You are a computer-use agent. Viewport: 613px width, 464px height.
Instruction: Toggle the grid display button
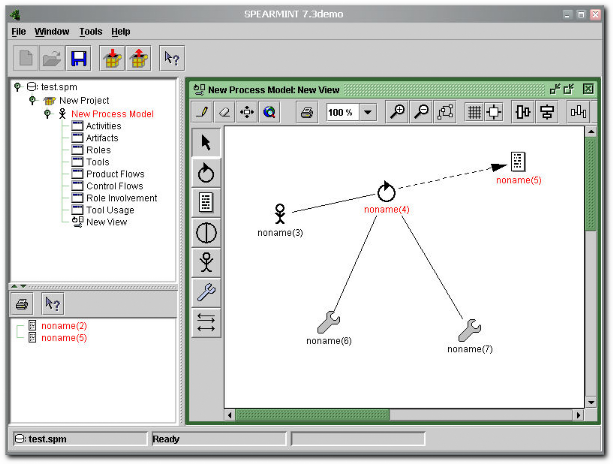click(474, 112)
